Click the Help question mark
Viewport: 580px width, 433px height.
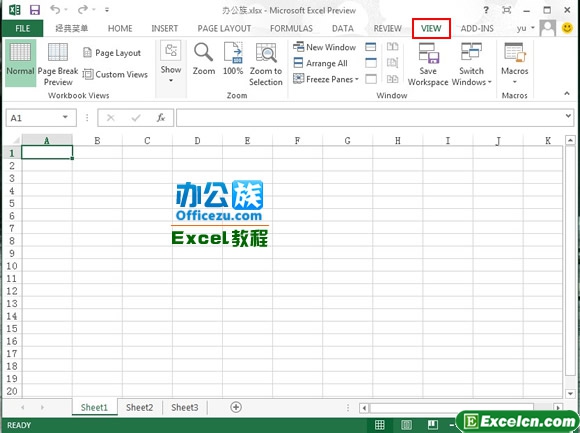pyautogui.click(x=486, y=10)
